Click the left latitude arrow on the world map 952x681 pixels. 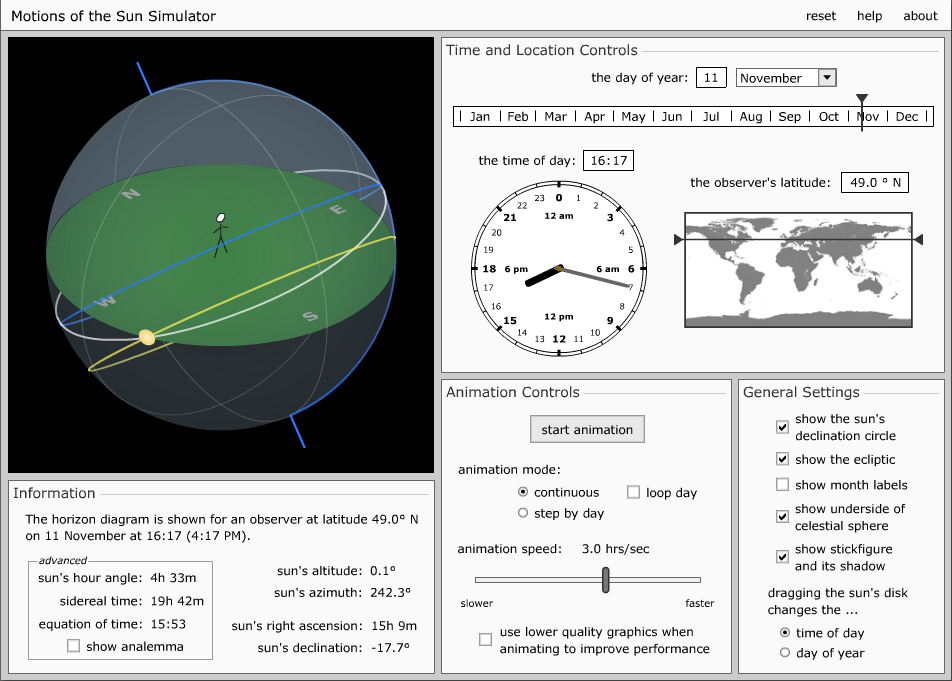[x=678, y=240]
